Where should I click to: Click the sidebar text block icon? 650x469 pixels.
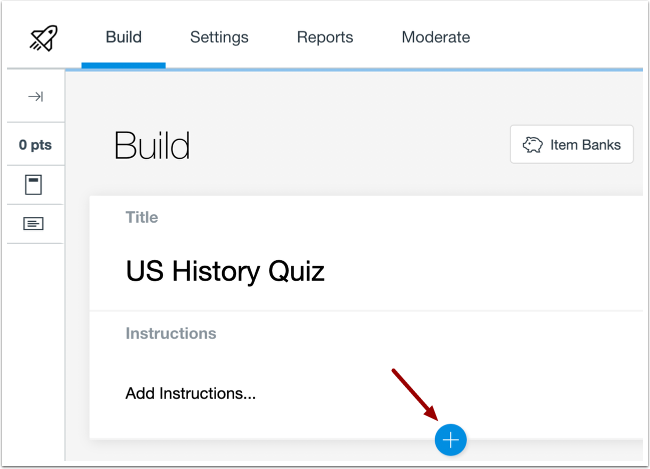pyautogui.click(x=35, y=224)
